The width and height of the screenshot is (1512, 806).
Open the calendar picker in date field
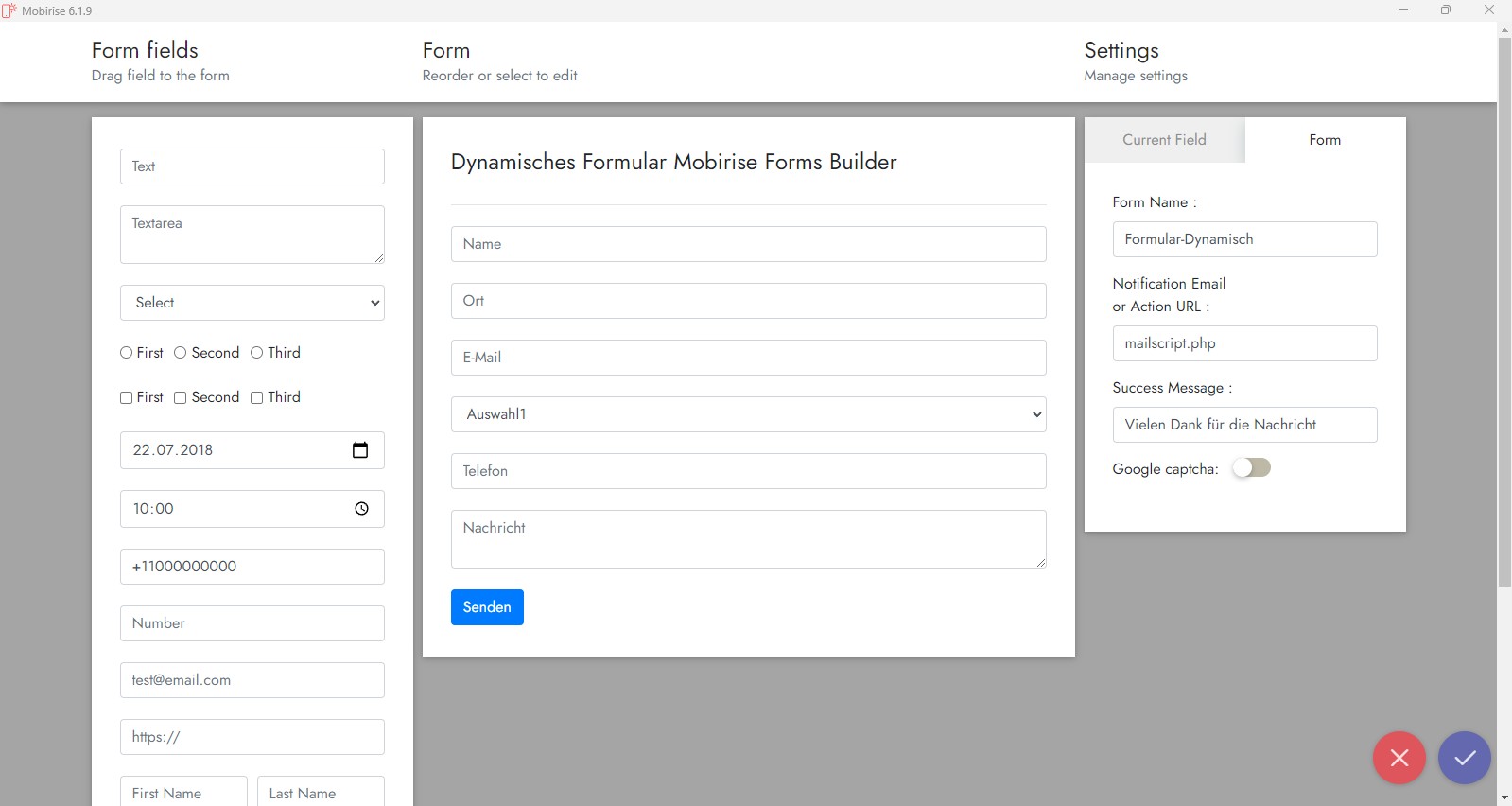coord(360,450)
